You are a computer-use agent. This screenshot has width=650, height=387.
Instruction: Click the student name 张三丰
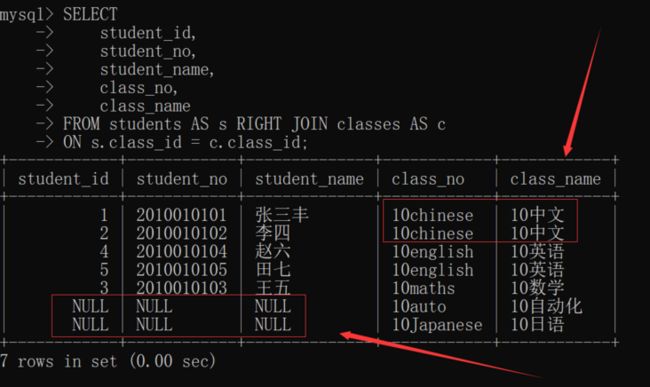coord(282,215)
